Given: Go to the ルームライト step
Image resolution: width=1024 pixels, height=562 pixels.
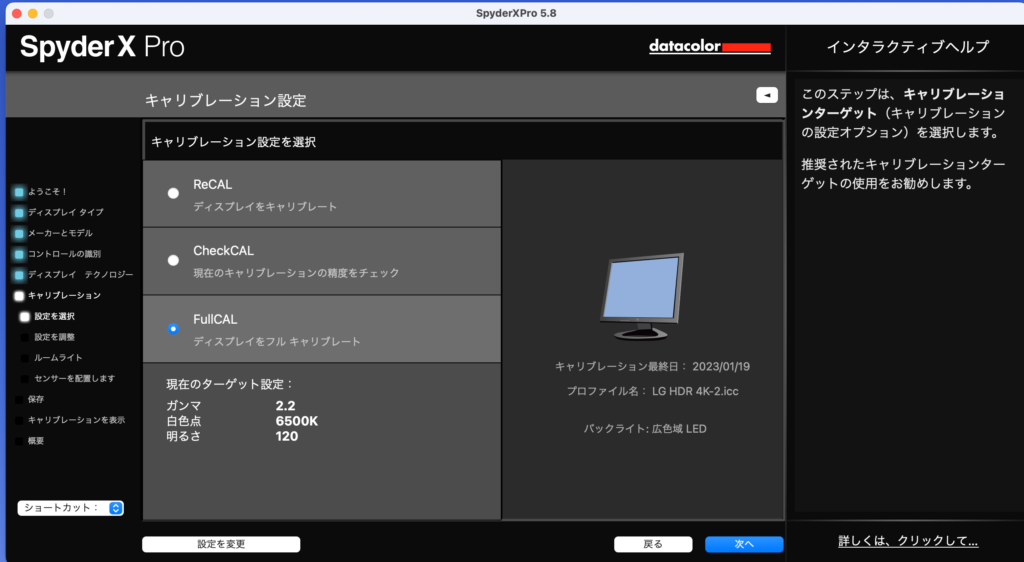Looking at the screenshot, I should [58, 358].
